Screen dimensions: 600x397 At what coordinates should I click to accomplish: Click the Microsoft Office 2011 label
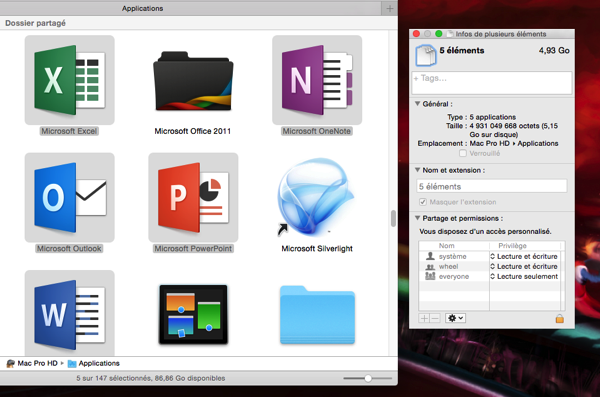[x=192, y=131]
